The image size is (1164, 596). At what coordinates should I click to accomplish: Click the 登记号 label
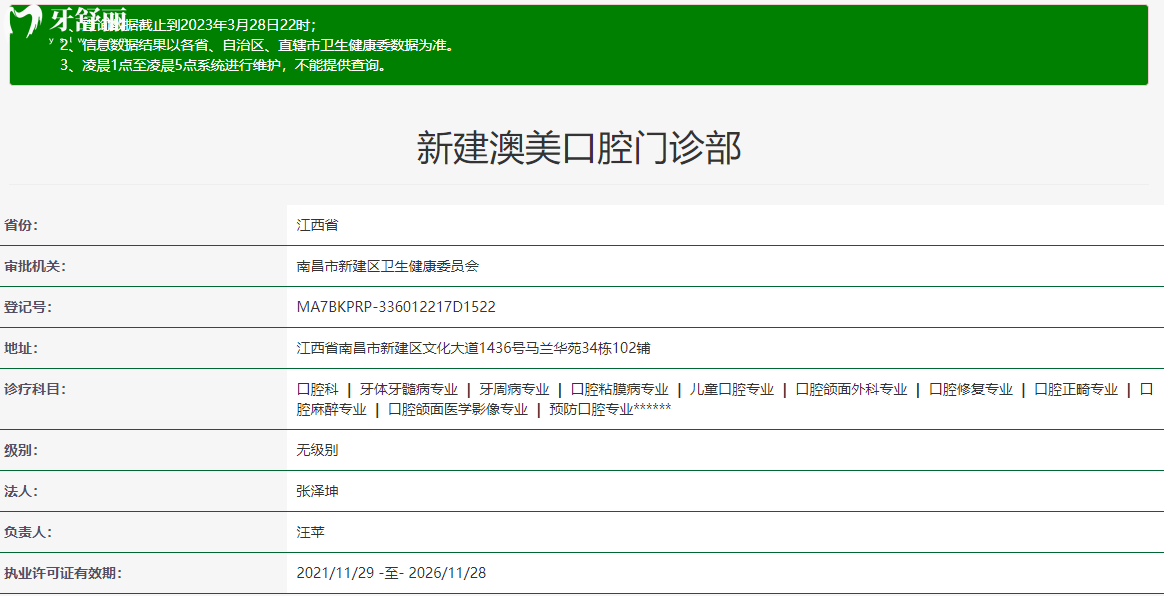tap(28, 307)
